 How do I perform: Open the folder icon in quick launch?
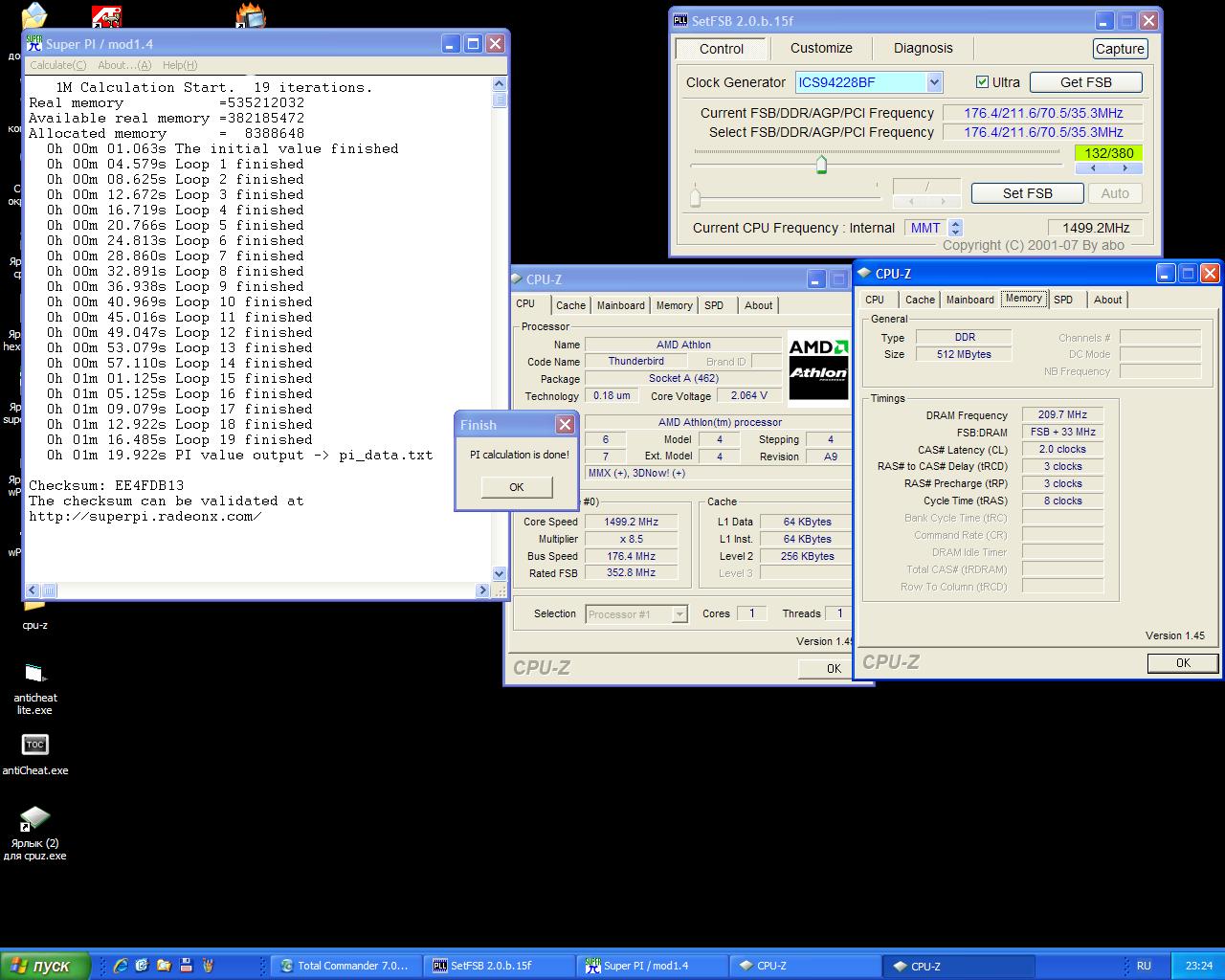click(164, 966)
